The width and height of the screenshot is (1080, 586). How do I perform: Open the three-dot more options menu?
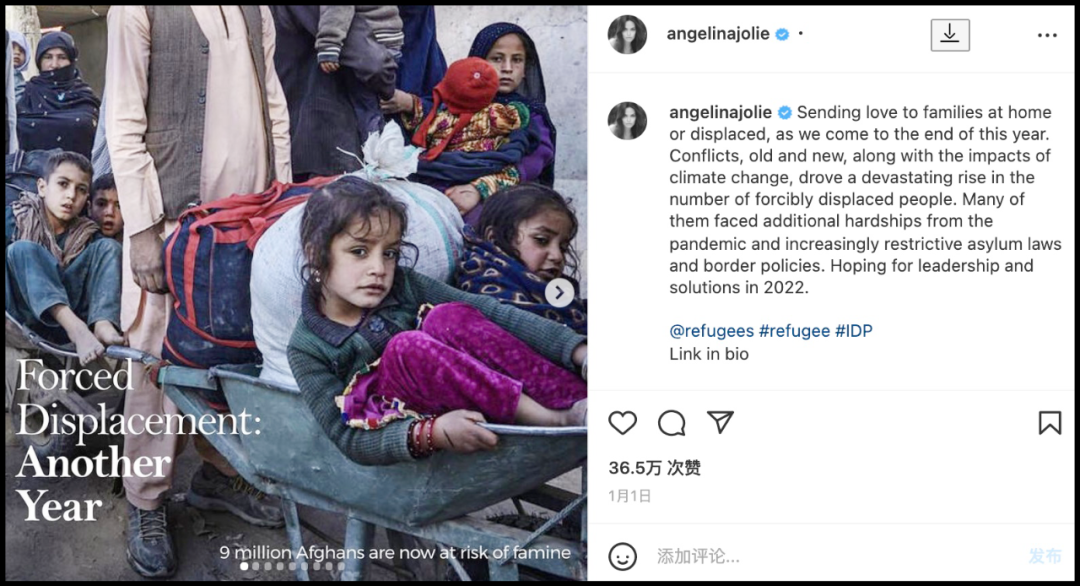pyautogui.click(x=1047, y=35)
